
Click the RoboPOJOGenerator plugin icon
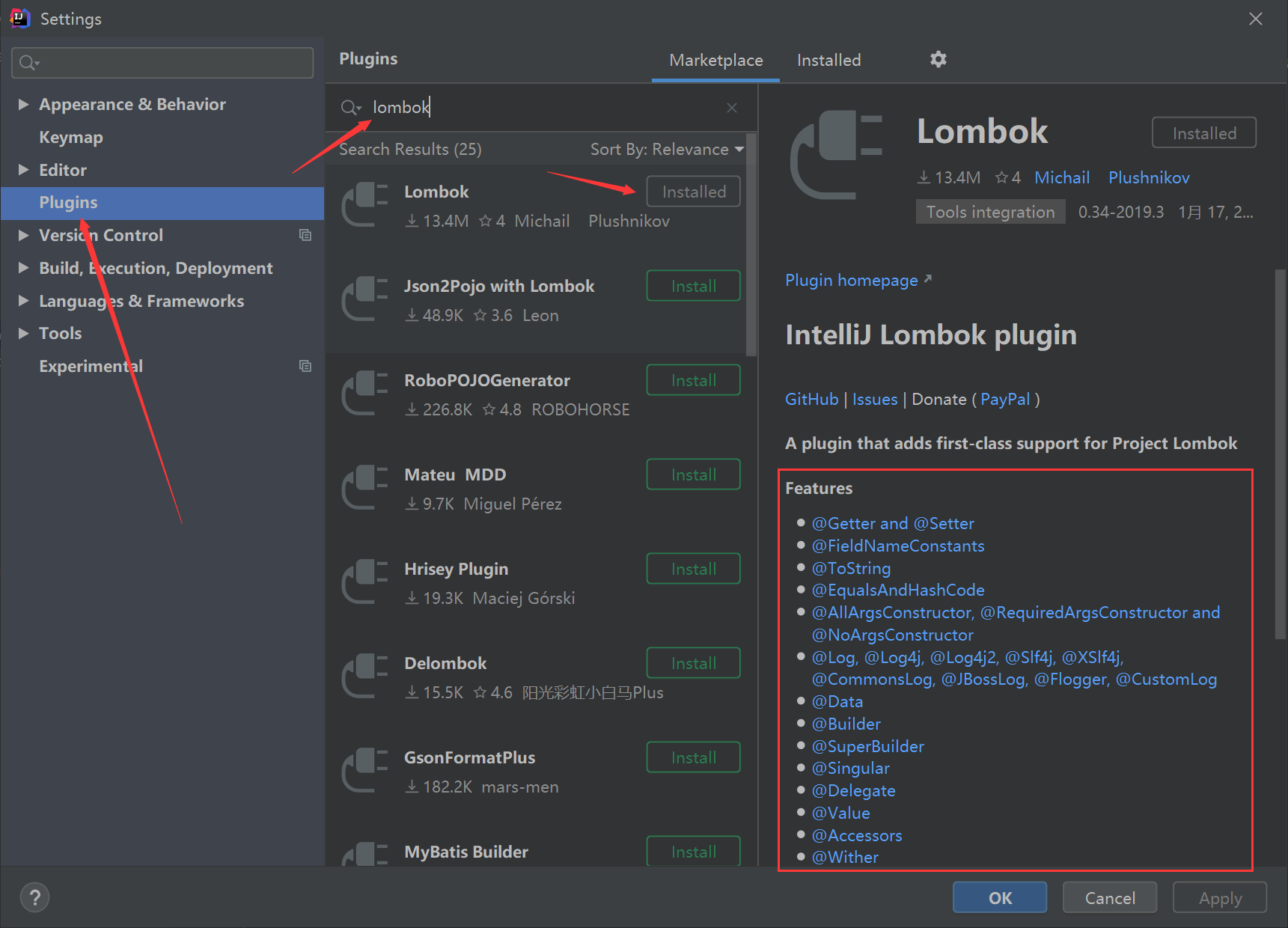coord(365,393)
